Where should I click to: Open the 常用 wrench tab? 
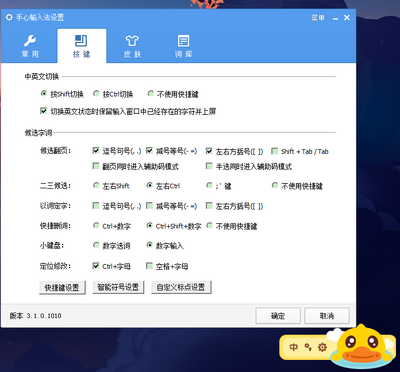tap(30, 46)
